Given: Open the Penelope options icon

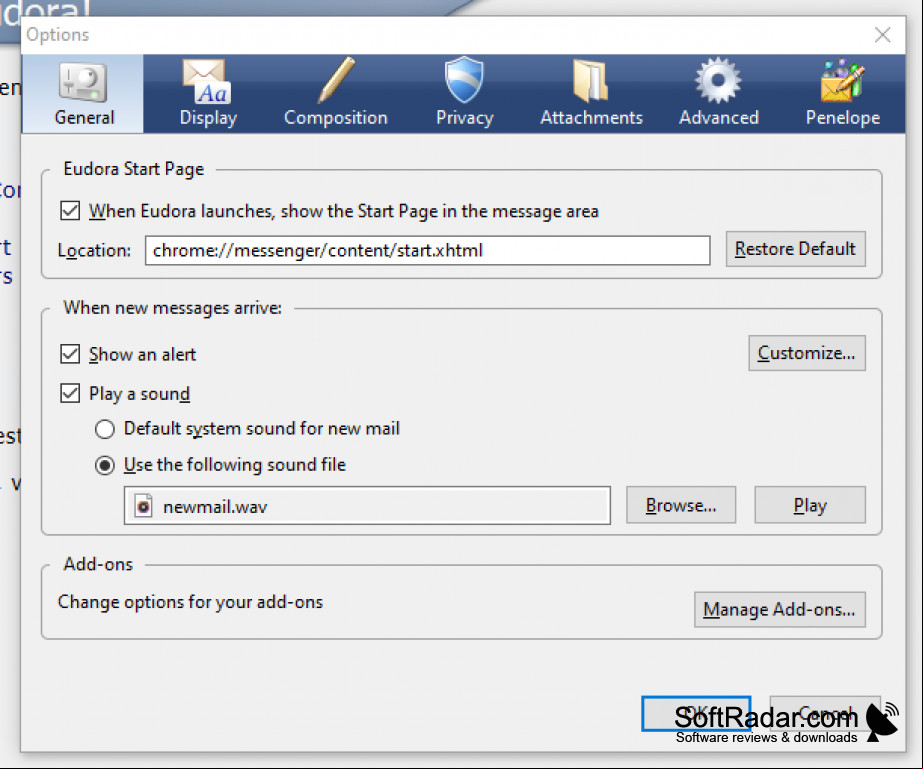Looking at the screenshot, I should coord(843,81).
